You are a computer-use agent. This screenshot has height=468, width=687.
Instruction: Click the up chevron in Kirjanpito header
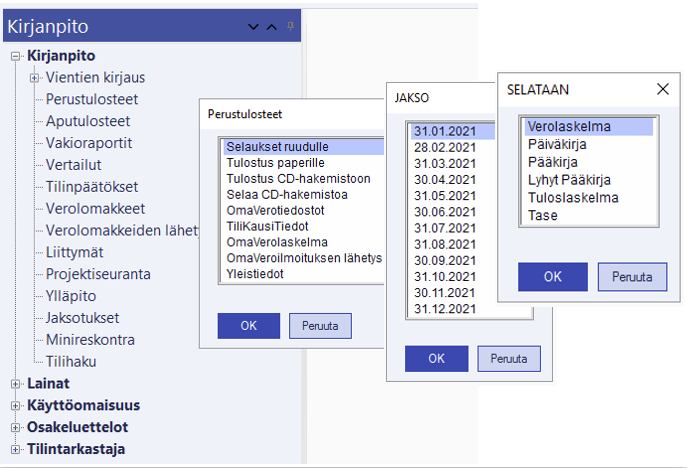click(x=271, y=26)
